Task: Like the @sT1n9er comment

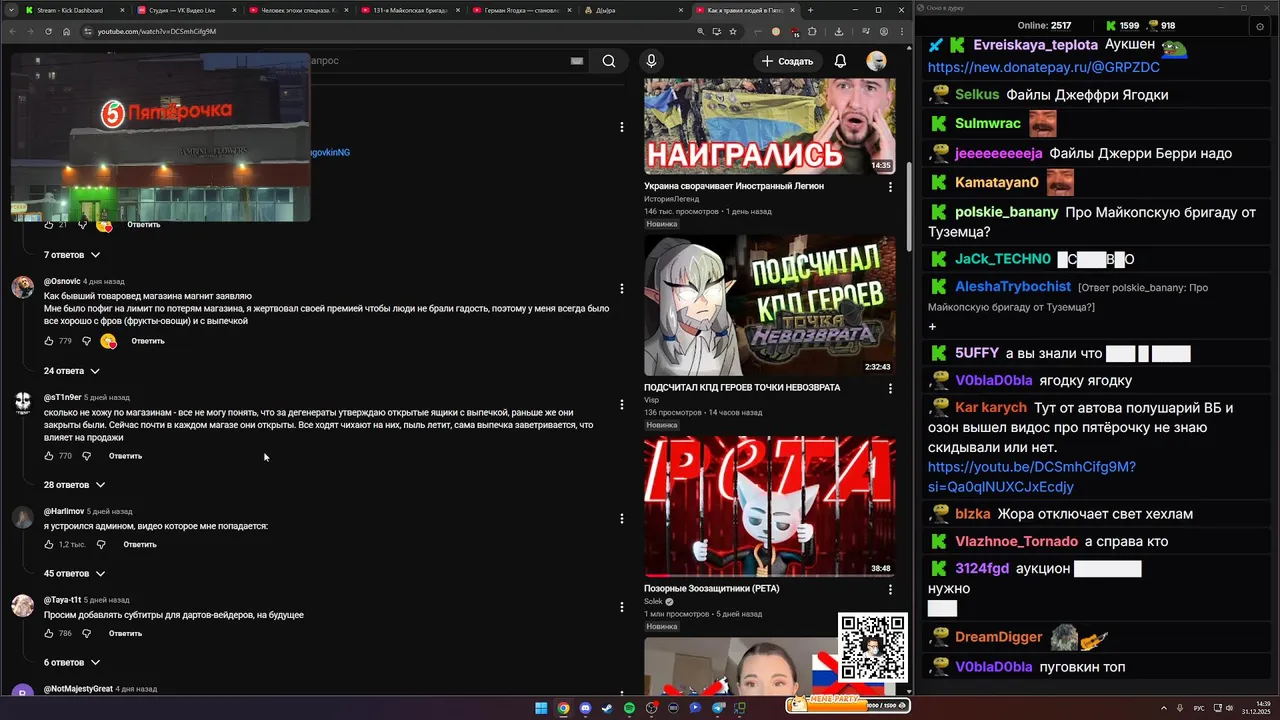Action: pyautogui.click(x=49, y=456)
